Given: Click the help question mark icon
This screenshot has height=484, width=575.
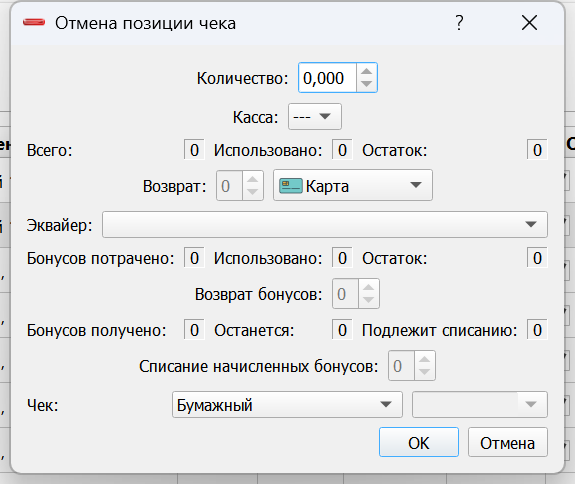Looking at the screenshot, I should (x=459, y=23).
